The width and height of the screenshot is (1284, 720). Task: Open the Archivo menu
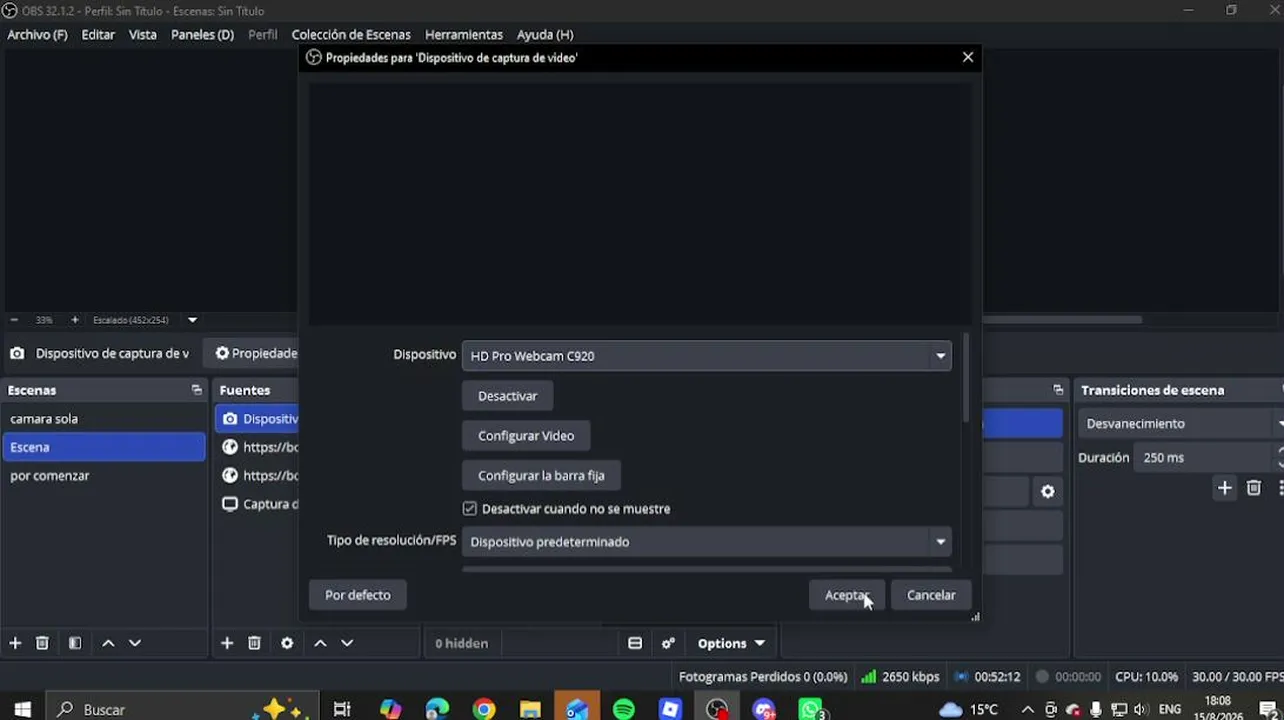point(37,34)
